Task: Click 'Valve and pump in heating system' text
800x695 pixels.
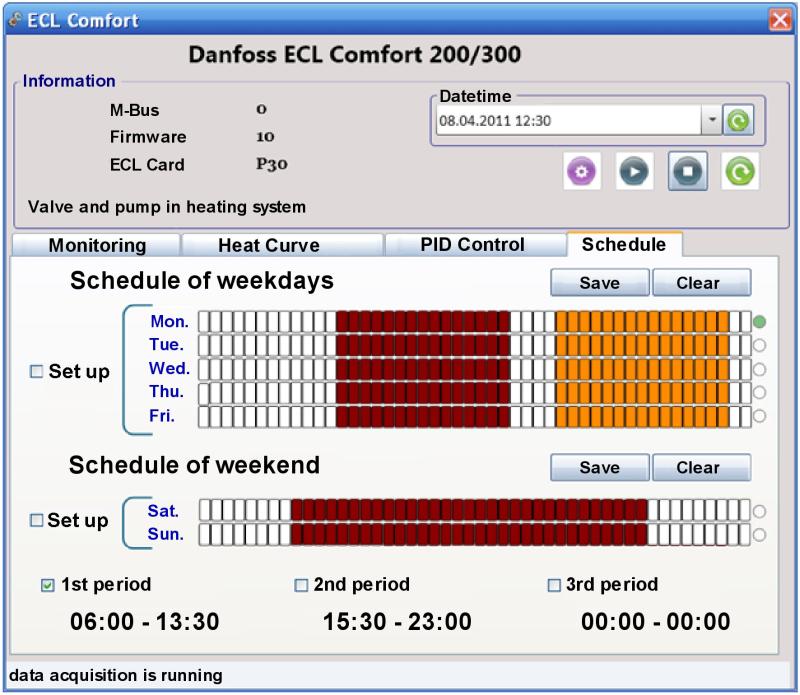Action: [167, 207]
